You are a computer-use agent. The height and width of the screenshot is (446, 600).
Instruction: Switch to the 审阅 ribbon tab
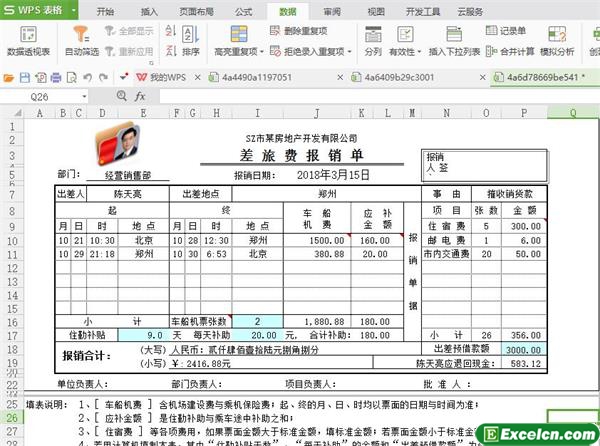(332, 12)
